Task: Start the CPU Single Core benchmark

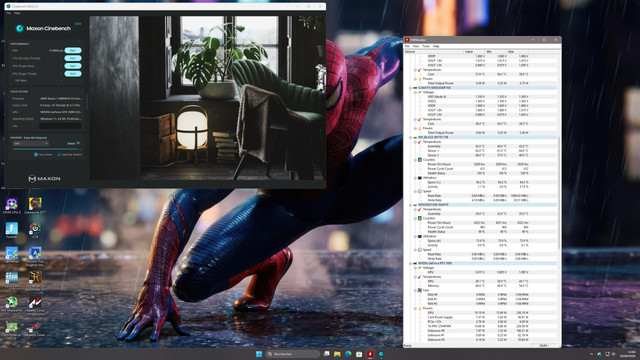Action: [73, 66]
